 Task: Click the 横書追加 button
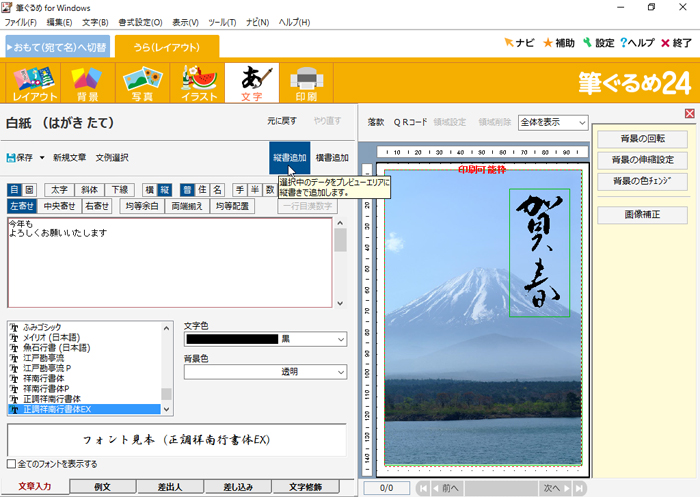[x=332, y=158]
